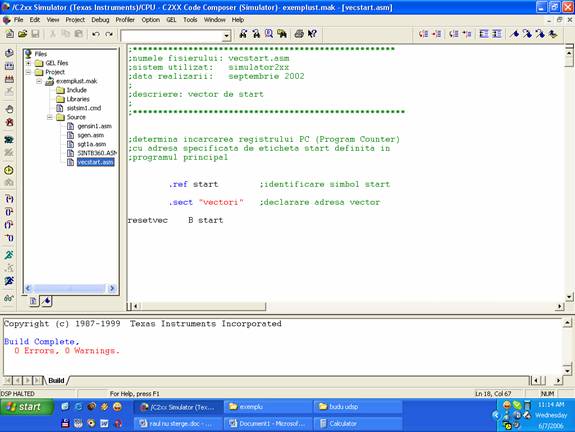Viewport: 575px width, 432px height.
Task: Click the Step Out braces icon
Action: tap(9, 225)
